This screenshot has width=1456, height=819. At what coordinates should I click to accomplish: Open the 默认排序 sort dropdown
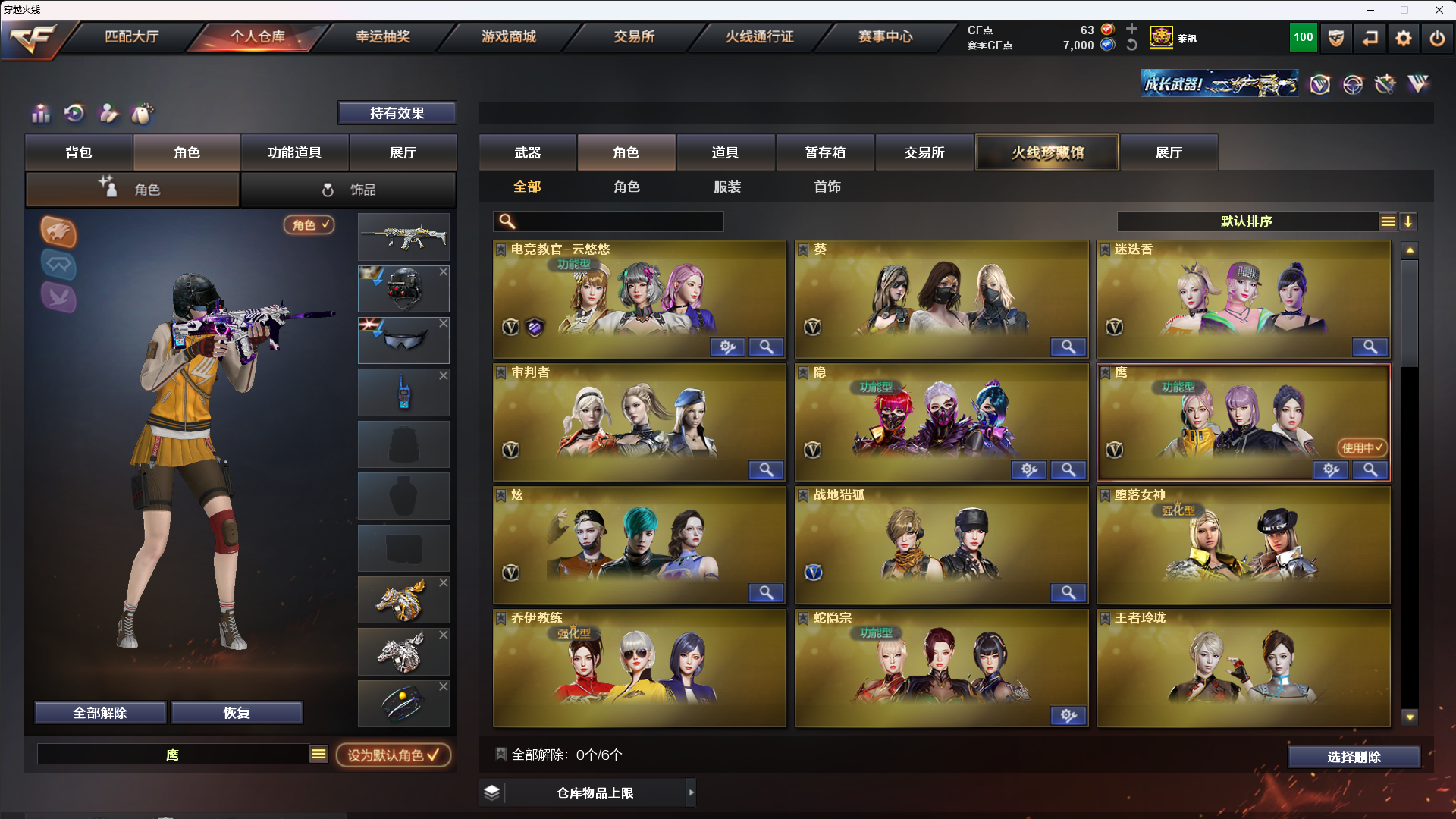tap(1387, 221)
